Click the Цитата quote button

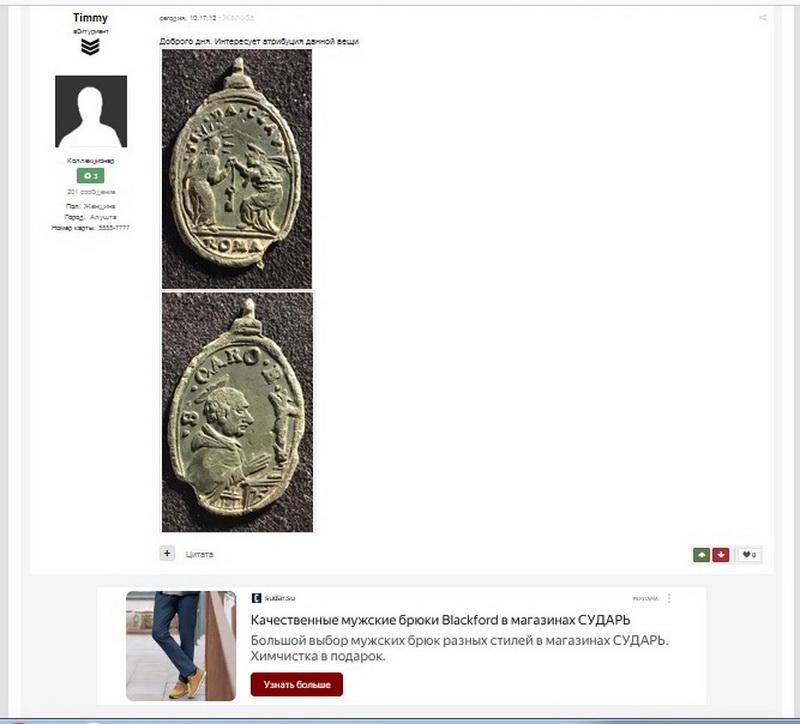pos(199,554)
